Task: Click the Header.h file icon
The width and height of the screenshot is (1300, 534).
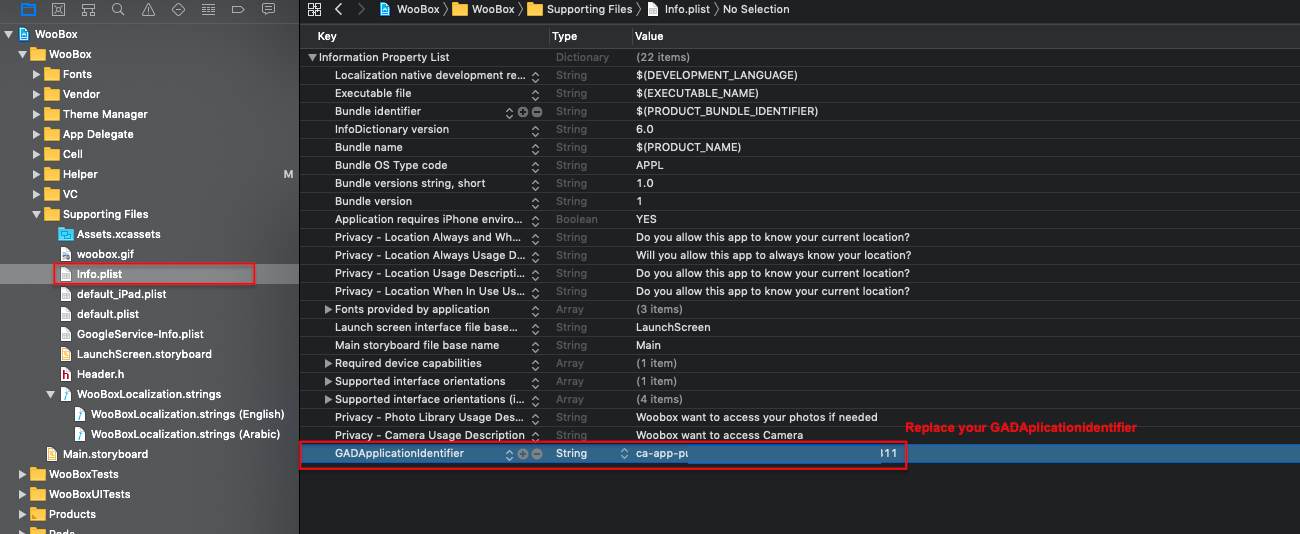Action: pos(66,374)
